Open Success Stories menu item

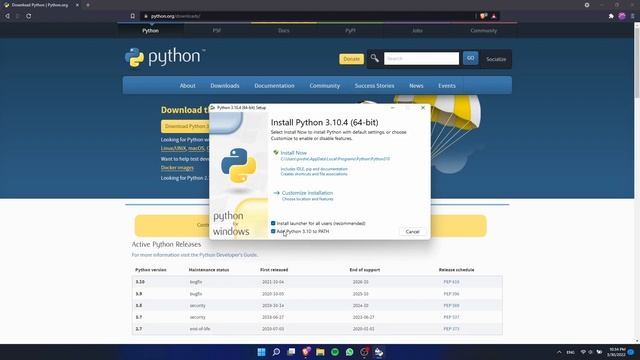tap(374, 86)
